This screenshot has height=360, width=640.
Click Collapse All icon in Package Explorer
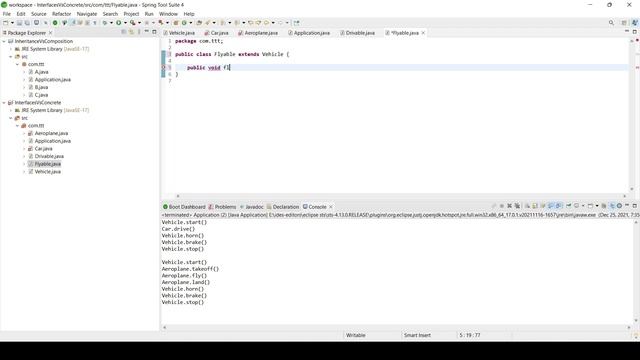124,32
